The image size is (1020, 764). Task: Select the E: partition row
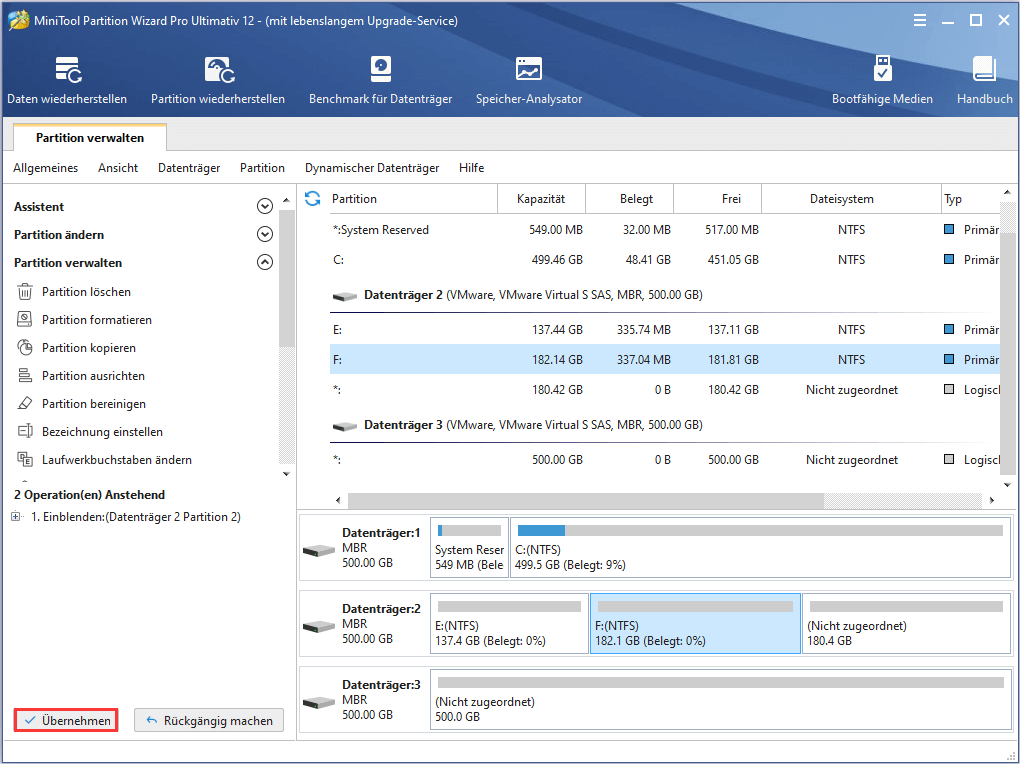tap(665, 330)
